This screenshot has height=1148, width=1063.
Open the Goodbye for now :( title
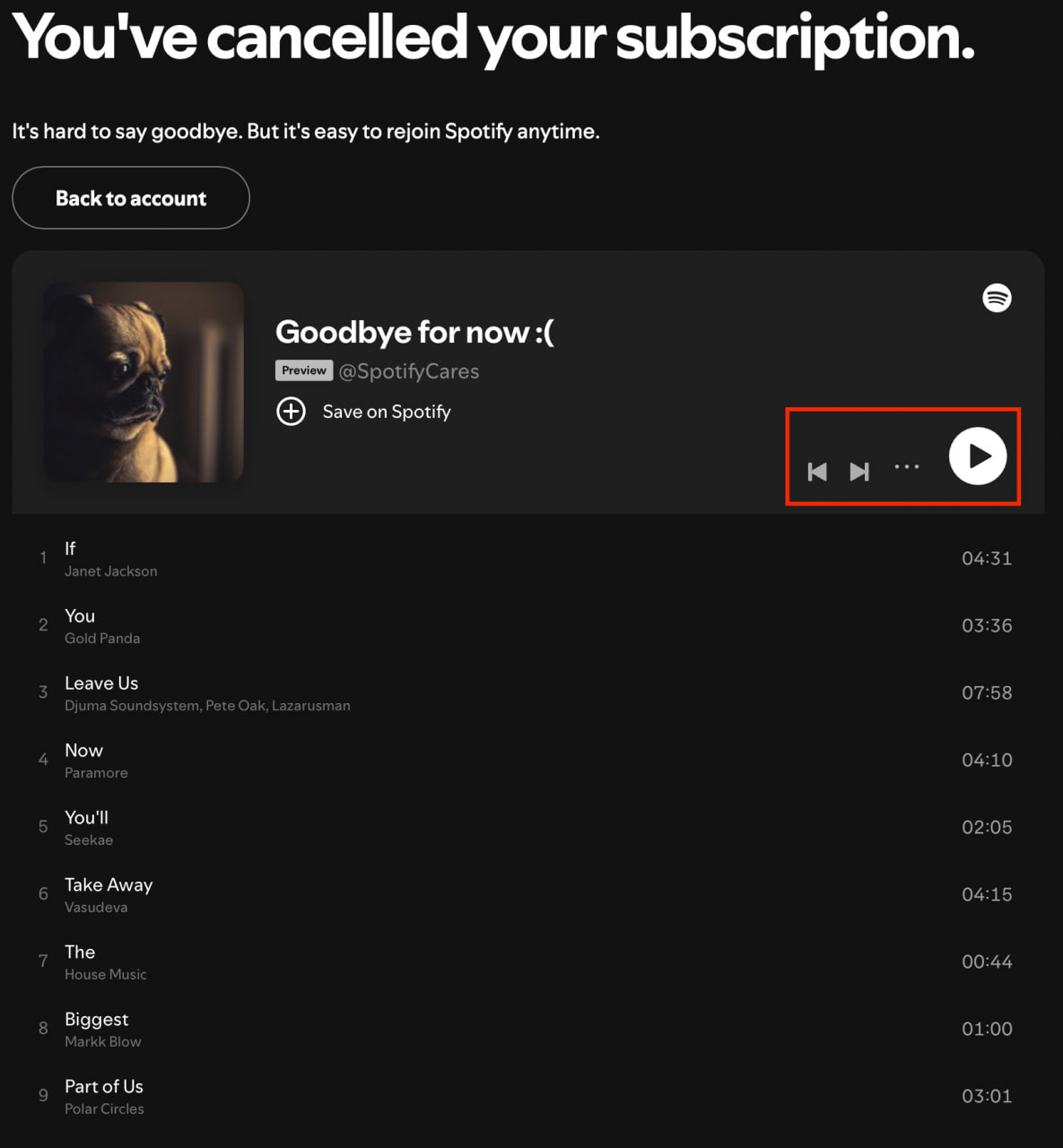click(414, 332)
